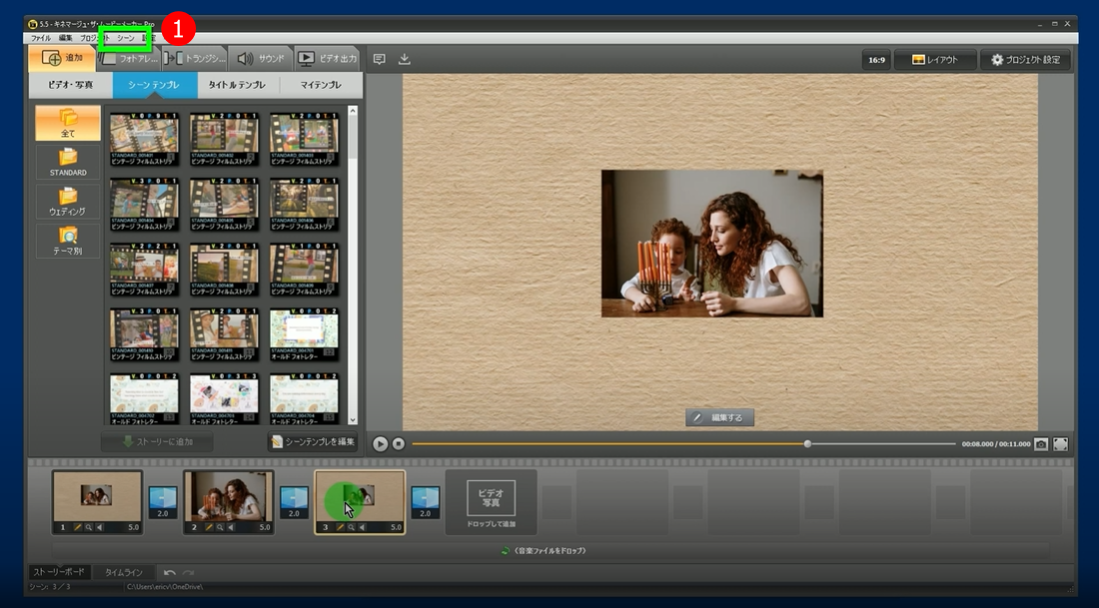Open the サウンド tab

[x=261, y=59]
